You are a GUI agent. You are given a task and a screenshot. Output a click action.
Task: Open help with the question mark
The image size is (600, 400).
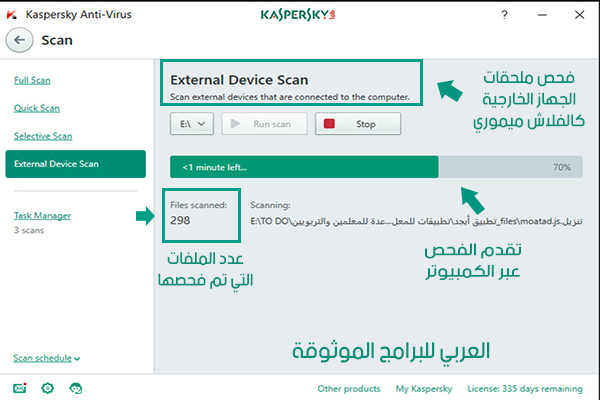tap(504, 15)
